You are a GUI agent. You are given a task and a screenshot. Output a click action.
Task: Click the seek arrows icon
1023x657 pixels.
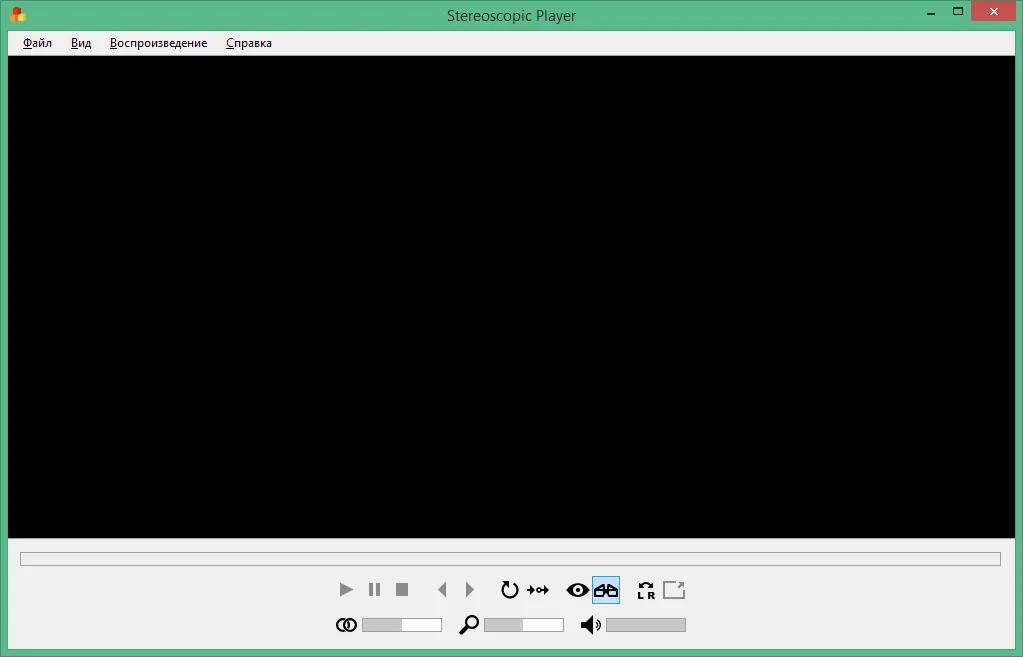[538, 590]
